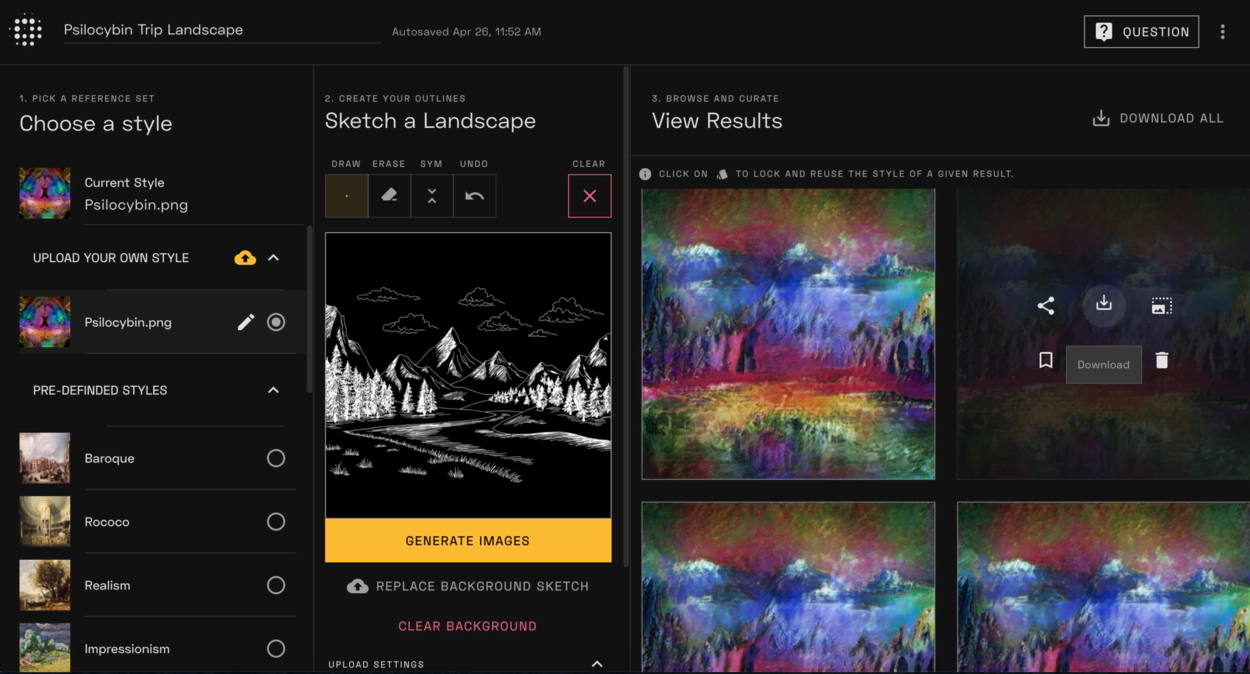
Task: Share the hovered result image
Action: coord(1046,306)
